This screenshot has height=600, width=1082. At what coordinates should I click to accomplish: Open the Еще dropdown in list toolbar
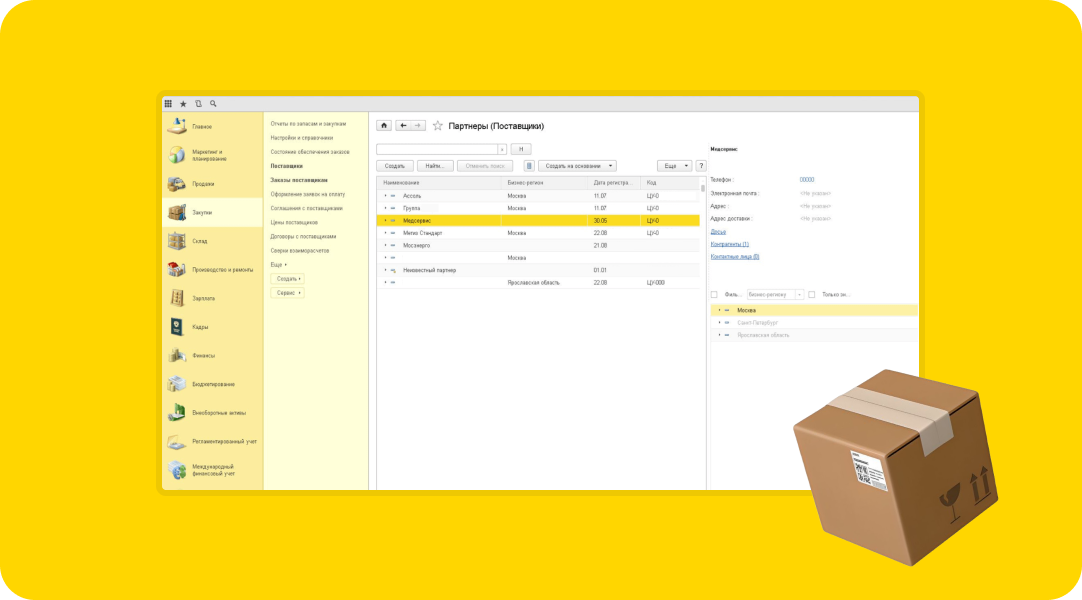point(673,166)
